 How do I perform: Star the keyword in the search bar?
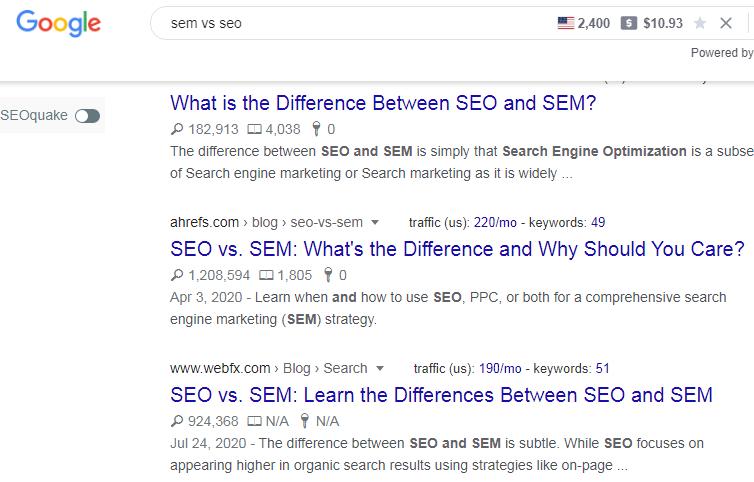pos(700,23)
